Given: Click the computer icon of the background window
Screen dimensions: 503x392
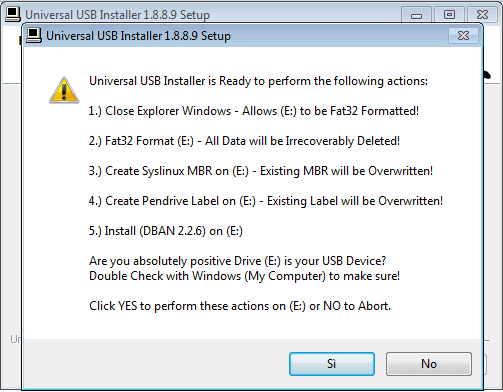Looking at the screenshot, I should click(x=13, y=15).
